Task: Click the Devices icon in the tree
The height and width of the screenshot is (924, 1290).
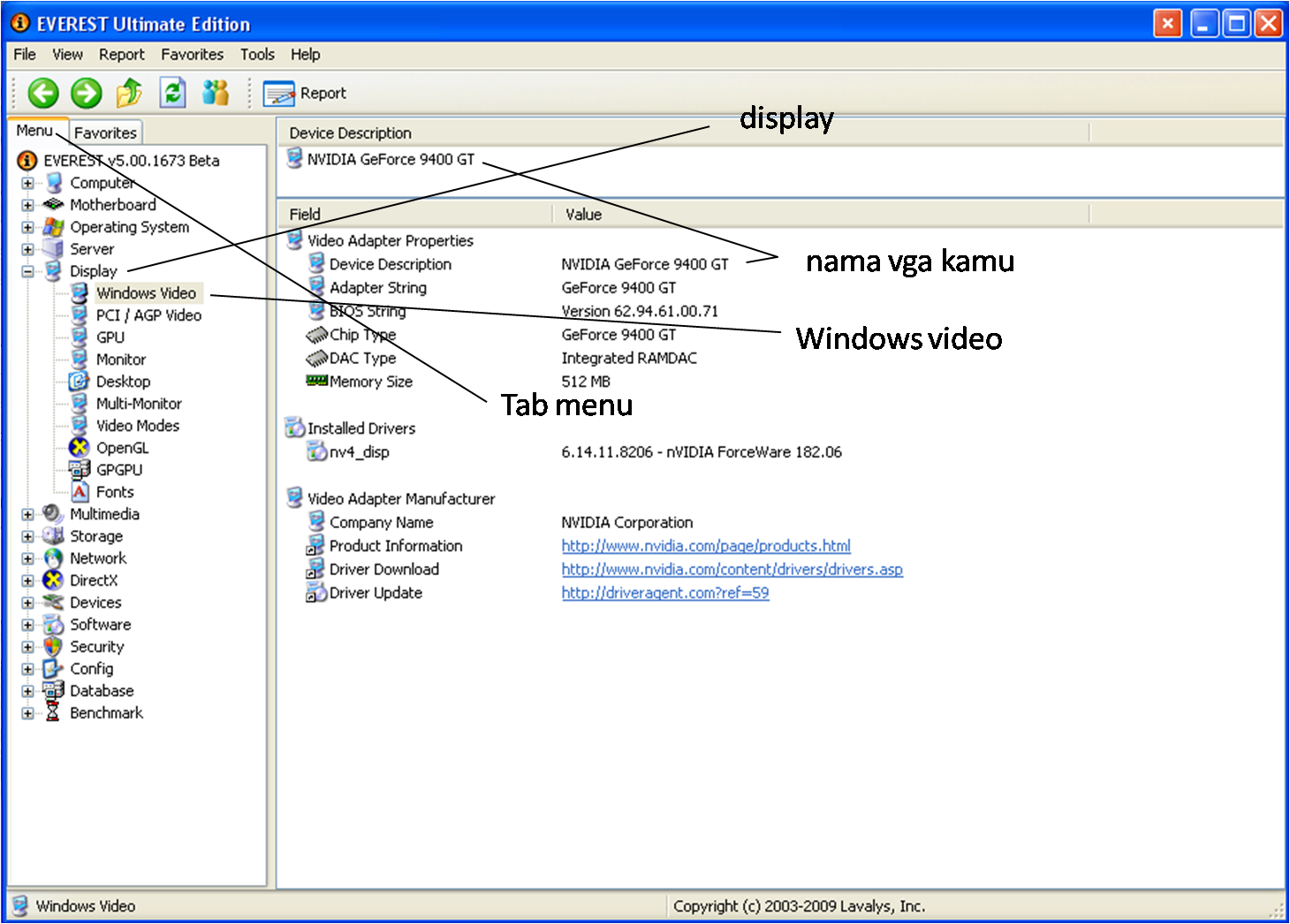Action: tap(54, 602)
